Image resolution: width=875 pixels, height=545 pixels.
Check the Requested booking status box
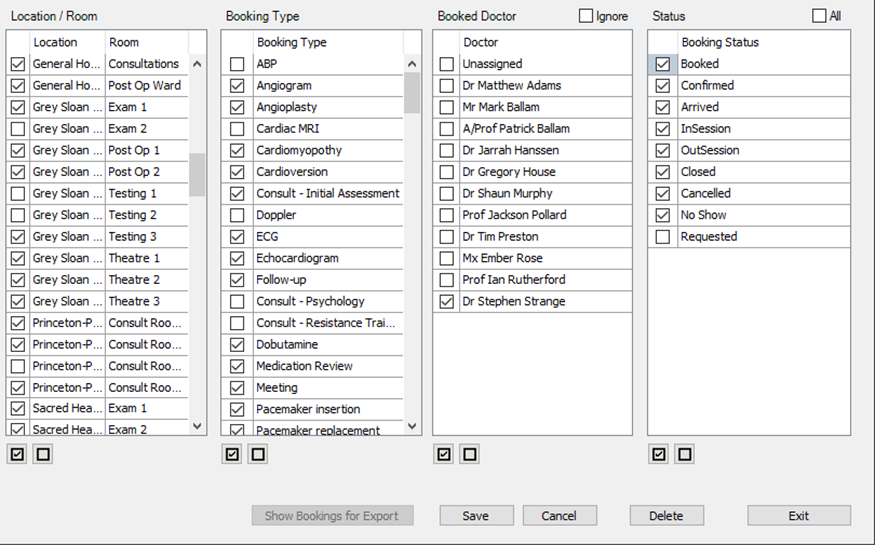pos(663,237)
